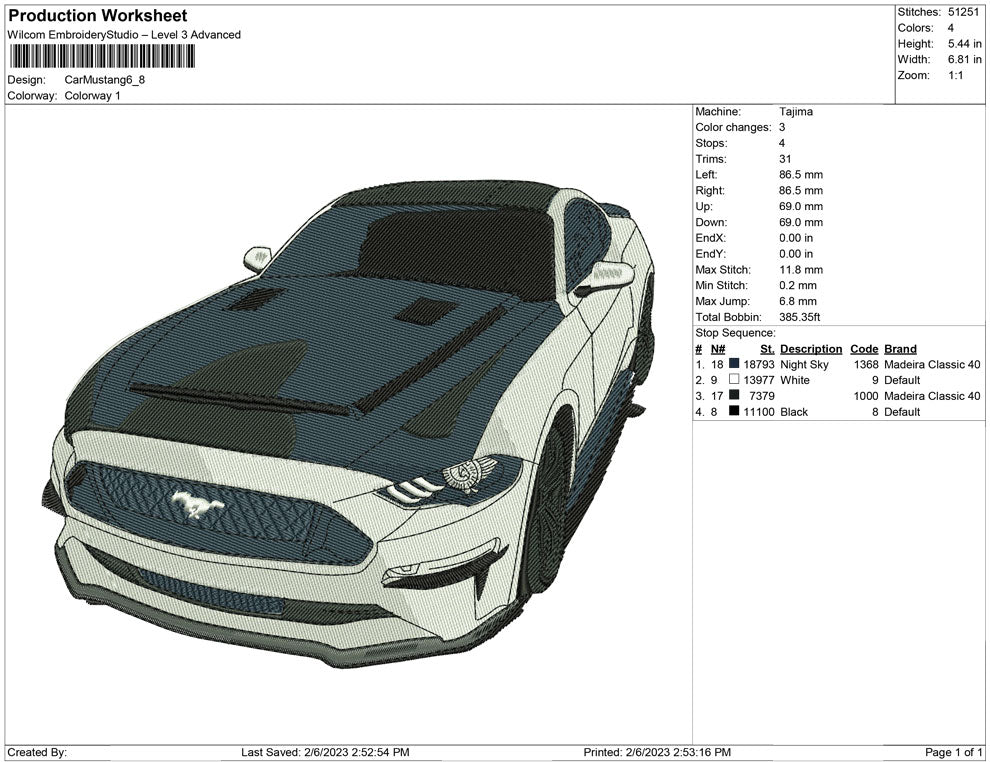Click the Tajima machine value
The height and width of the screenshot is (762, 990).
pyautogui.click(x=796, y=112)
